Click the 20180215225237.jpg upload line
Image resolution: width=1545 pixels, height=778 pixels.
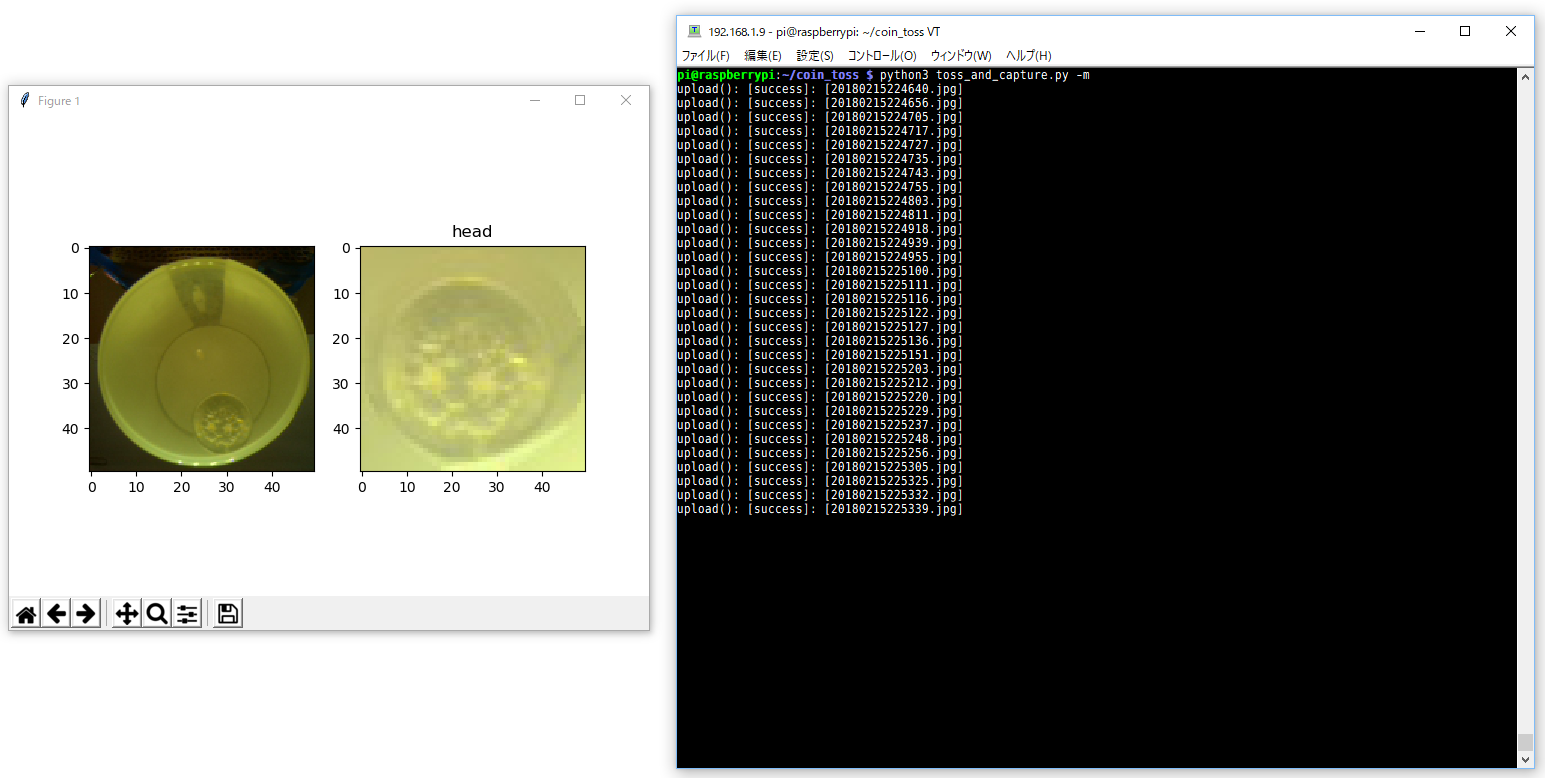click(x=820, y=425)
